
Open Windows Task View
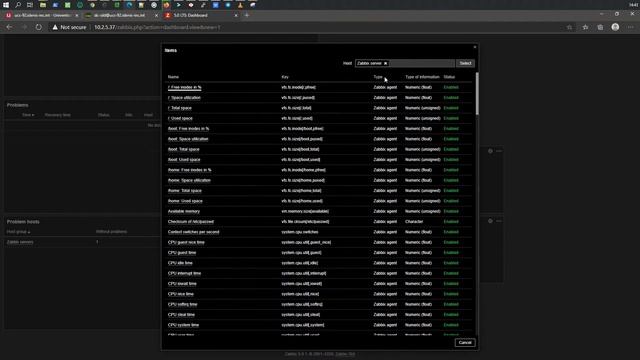coord(30,5)
